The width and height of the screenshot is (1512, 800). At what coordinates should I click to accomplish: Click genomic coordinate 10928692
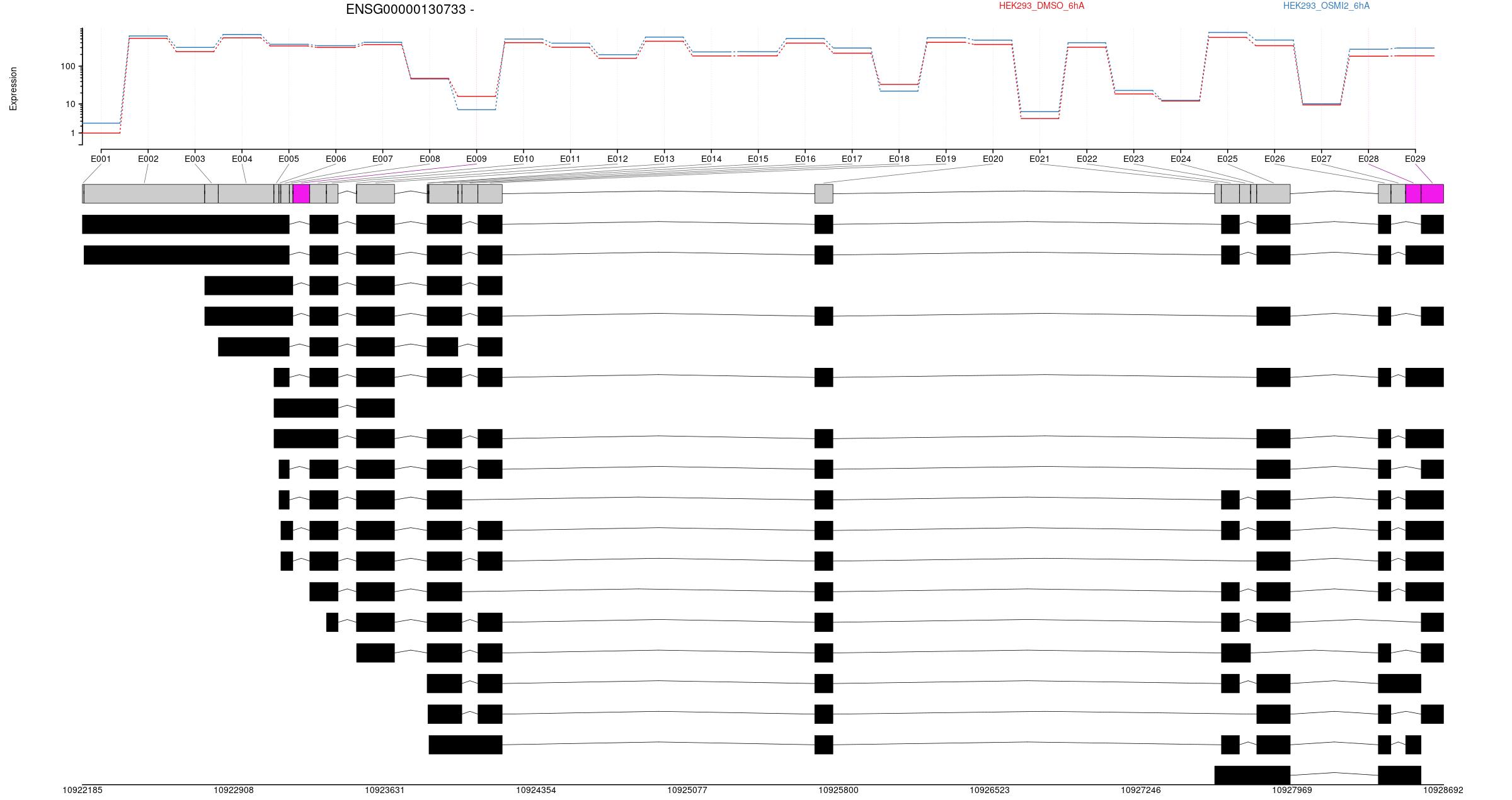pyautogui.click(x=1443, y=790)
